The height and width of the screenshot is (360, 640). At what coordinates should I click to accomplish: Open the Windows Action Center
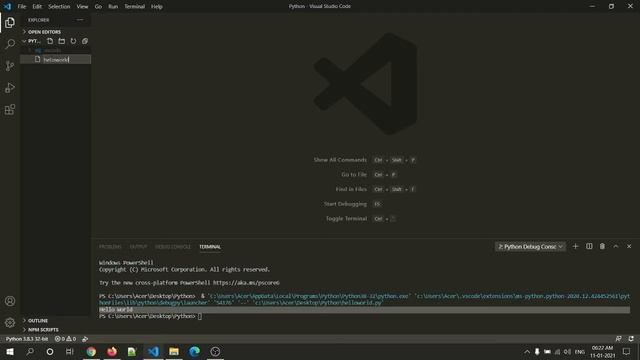point(627,351)
